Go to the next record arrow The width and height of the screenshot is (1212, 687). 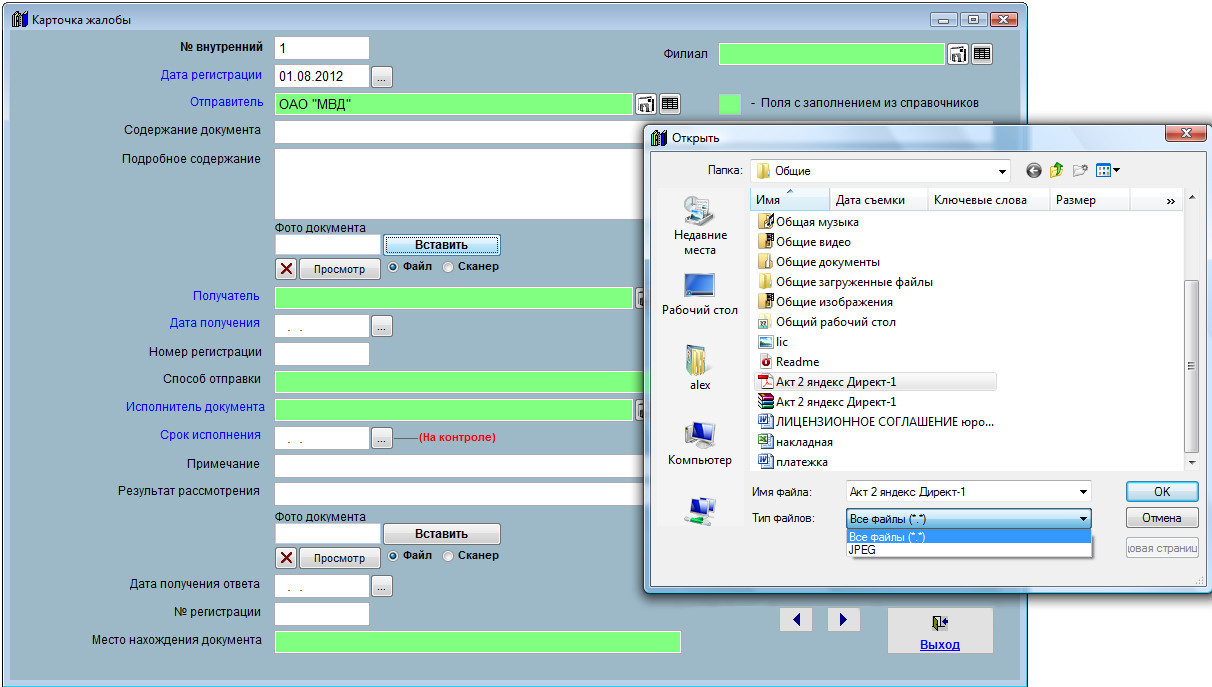tap(843, 620)
